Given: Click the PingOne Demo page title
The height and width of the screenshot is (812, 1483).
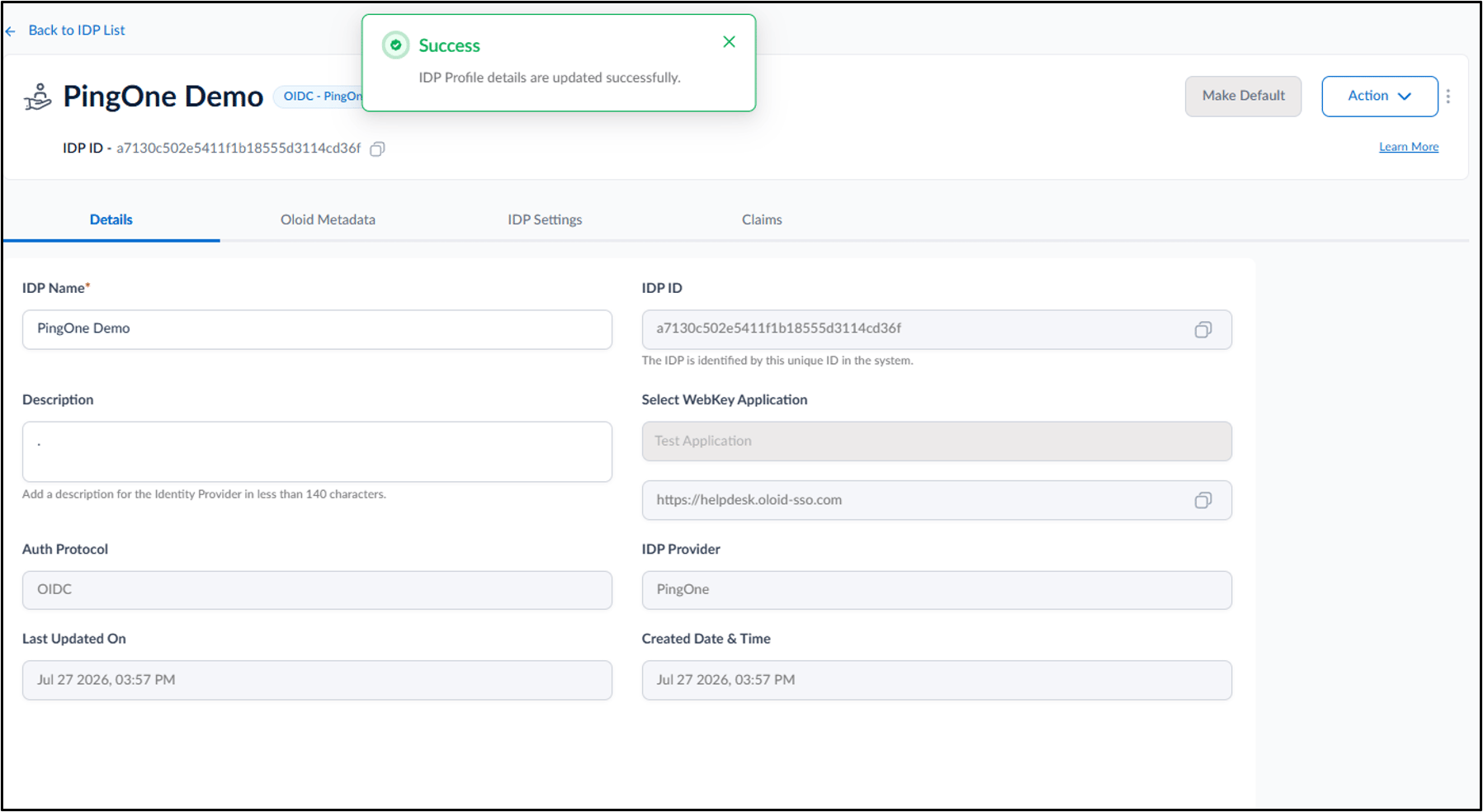Looking at the screenshot, I should (x=163, y=97).
